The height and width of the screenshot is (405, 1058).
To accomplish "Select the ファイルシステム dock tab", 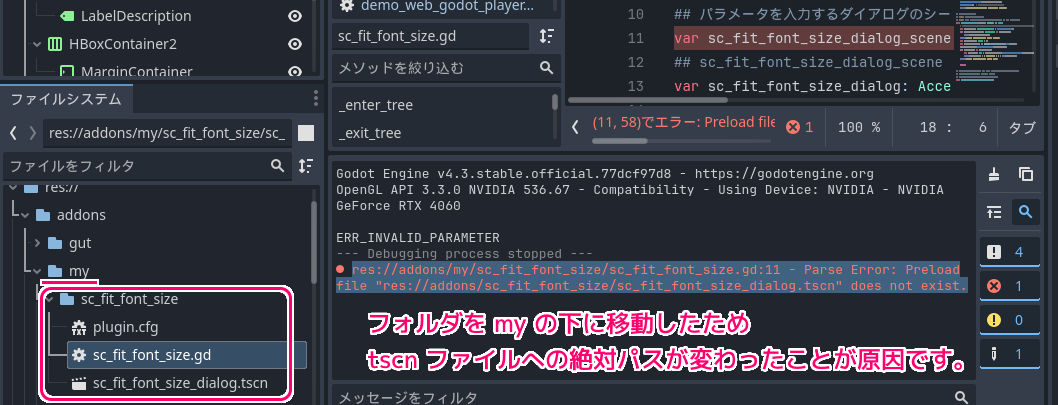I will [x=66, y=99].
